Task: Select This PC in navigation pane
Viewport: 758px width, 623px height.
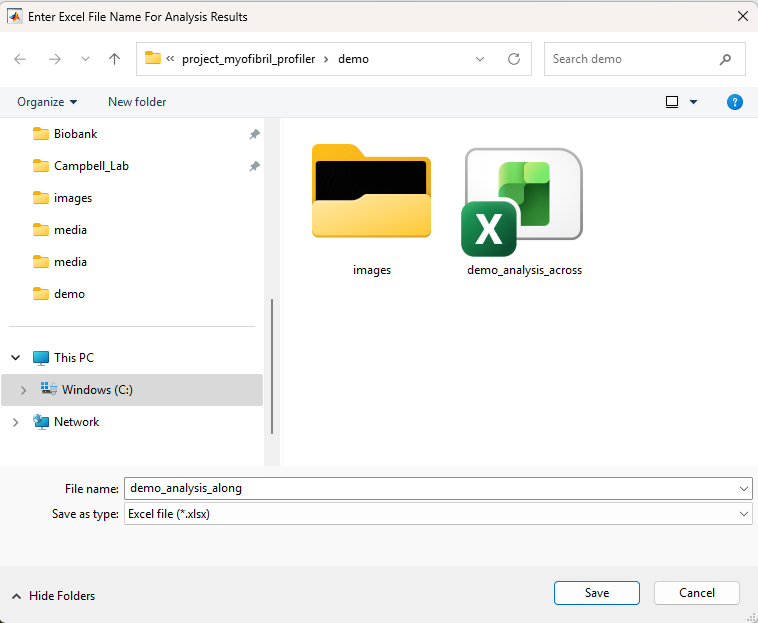Action: (73, 358)
